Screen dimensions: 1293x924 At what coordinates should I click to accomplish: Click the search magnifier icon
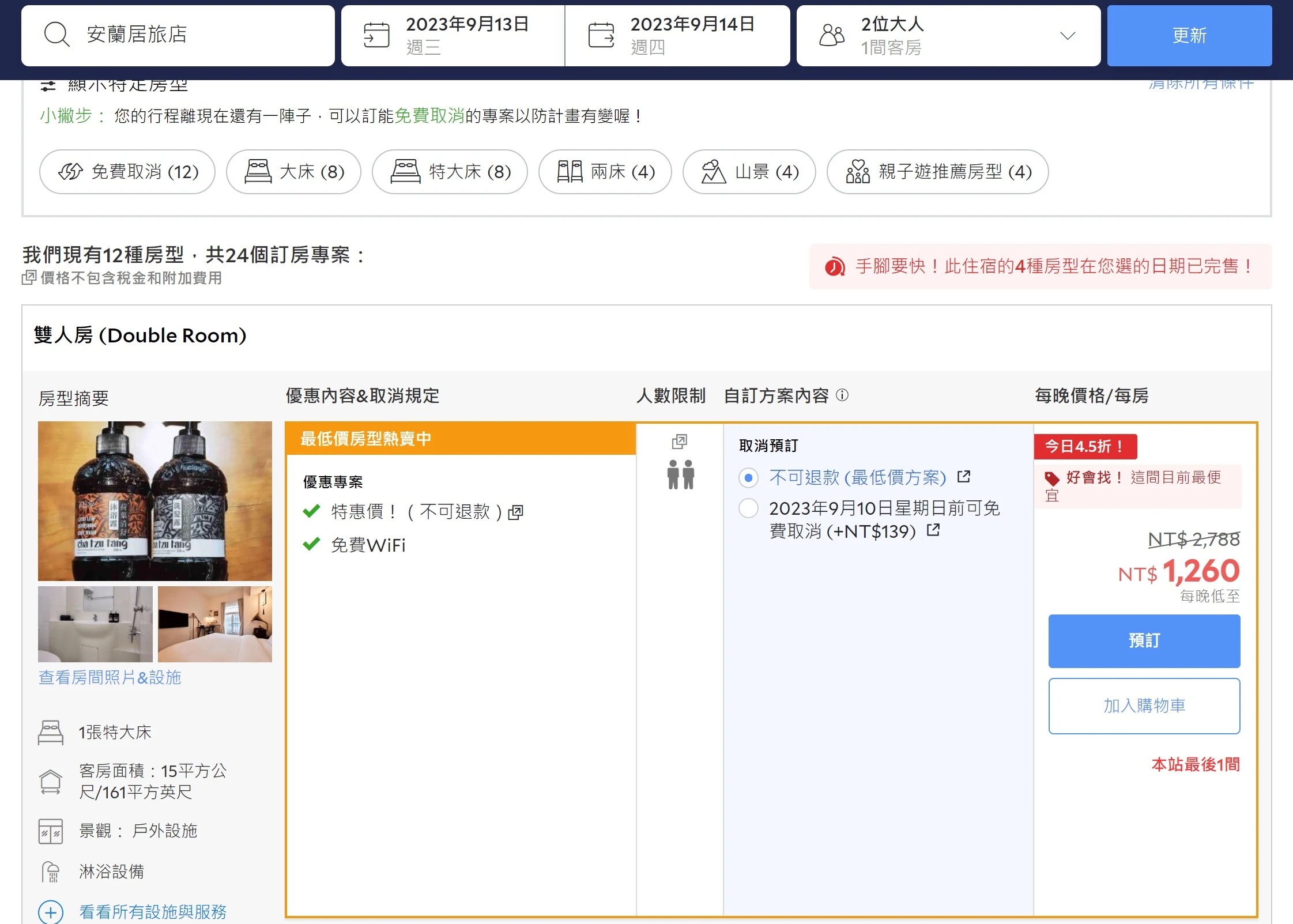point(56,35)
